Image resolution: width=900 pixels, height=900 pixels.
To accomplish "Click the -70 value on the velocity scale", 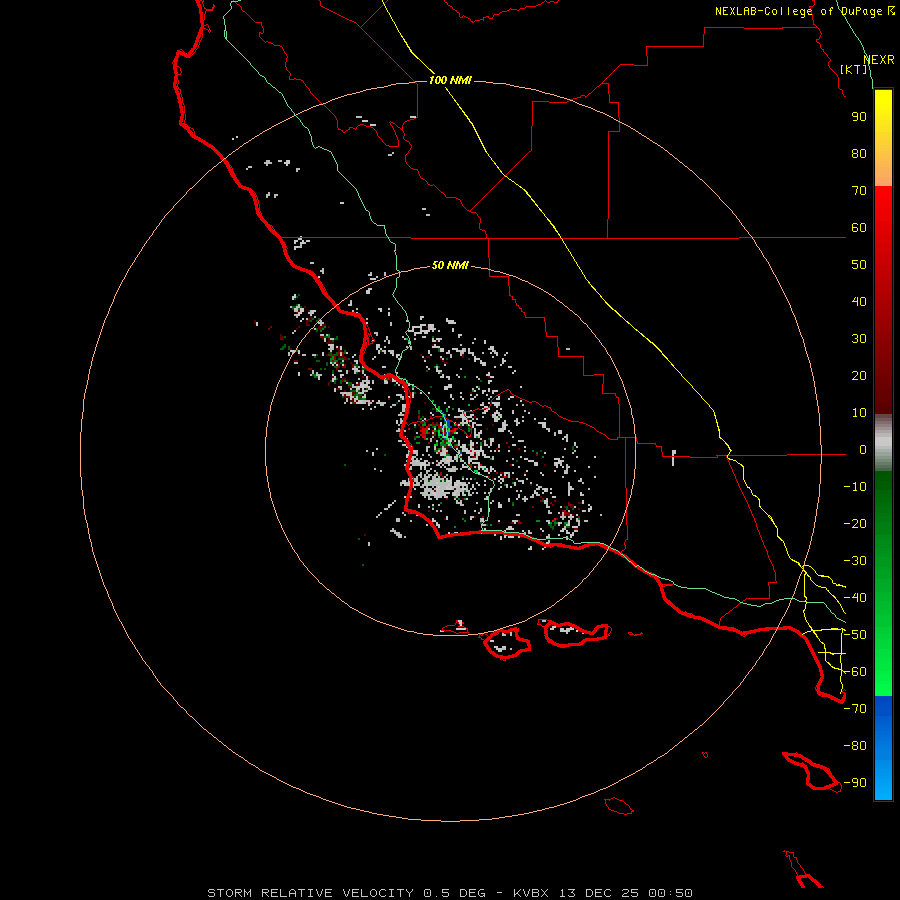I will coord(855,709).
